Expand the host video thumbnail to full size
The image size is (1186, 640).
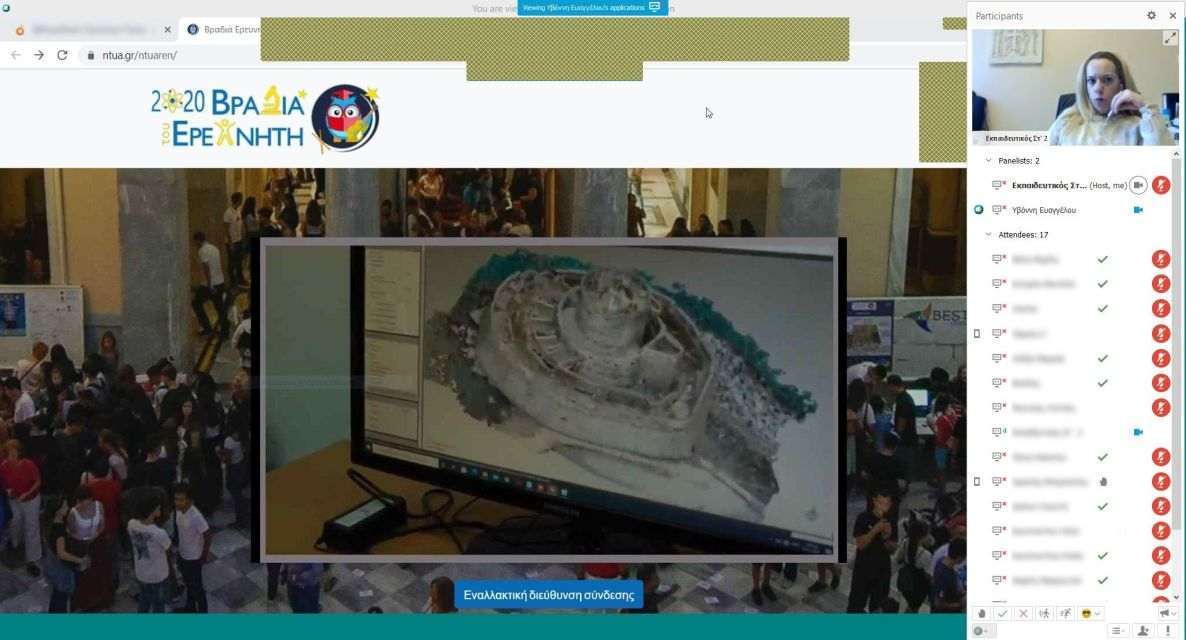click(1170, 38)
